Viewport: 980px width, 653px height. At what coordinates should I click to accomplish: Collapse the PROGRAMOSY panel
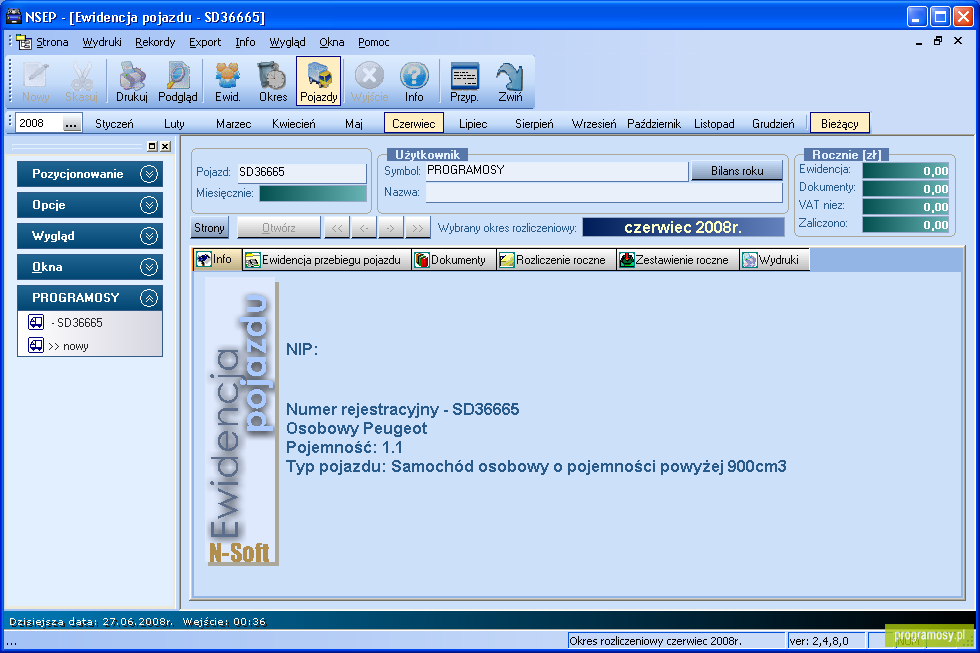point(89,297)
